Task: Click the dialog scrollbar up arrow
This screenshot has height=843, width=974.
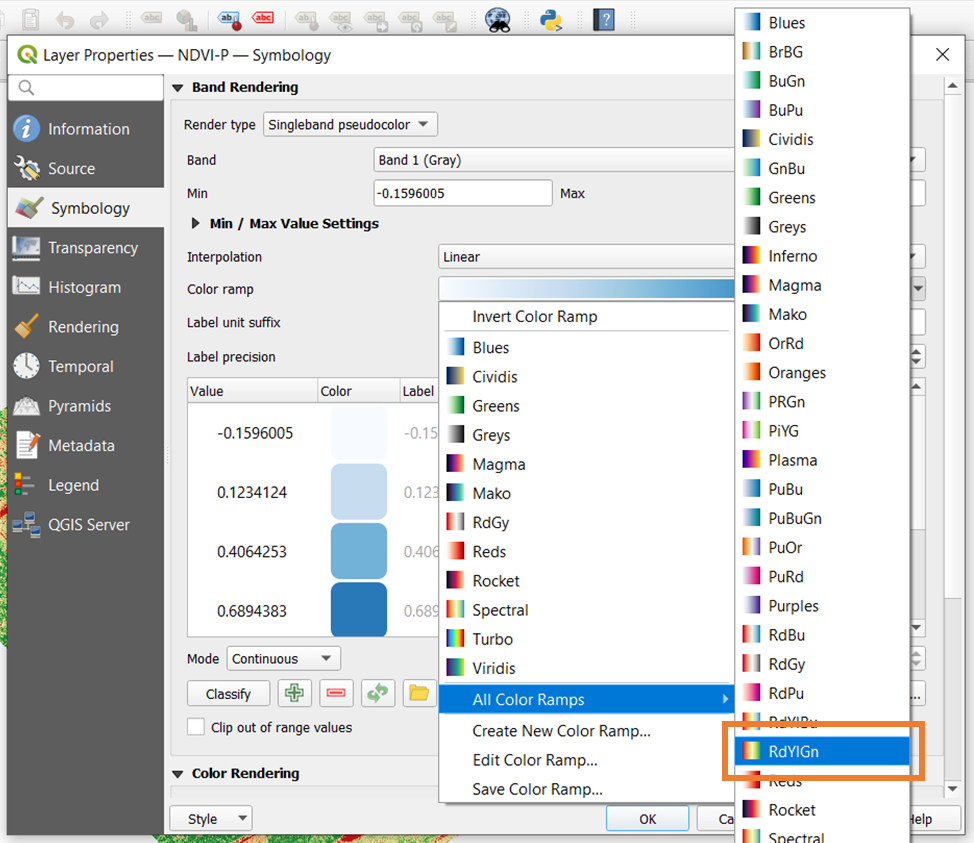Action: (952, 86)
